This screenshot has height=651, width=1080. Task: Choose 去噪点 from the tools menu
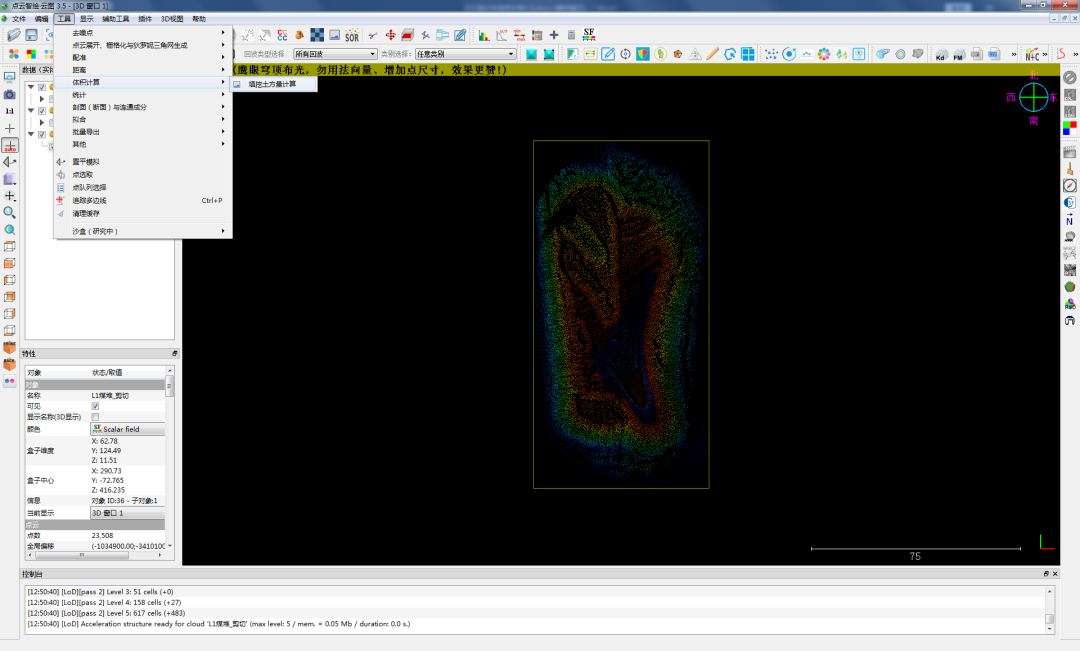point(143,32)
